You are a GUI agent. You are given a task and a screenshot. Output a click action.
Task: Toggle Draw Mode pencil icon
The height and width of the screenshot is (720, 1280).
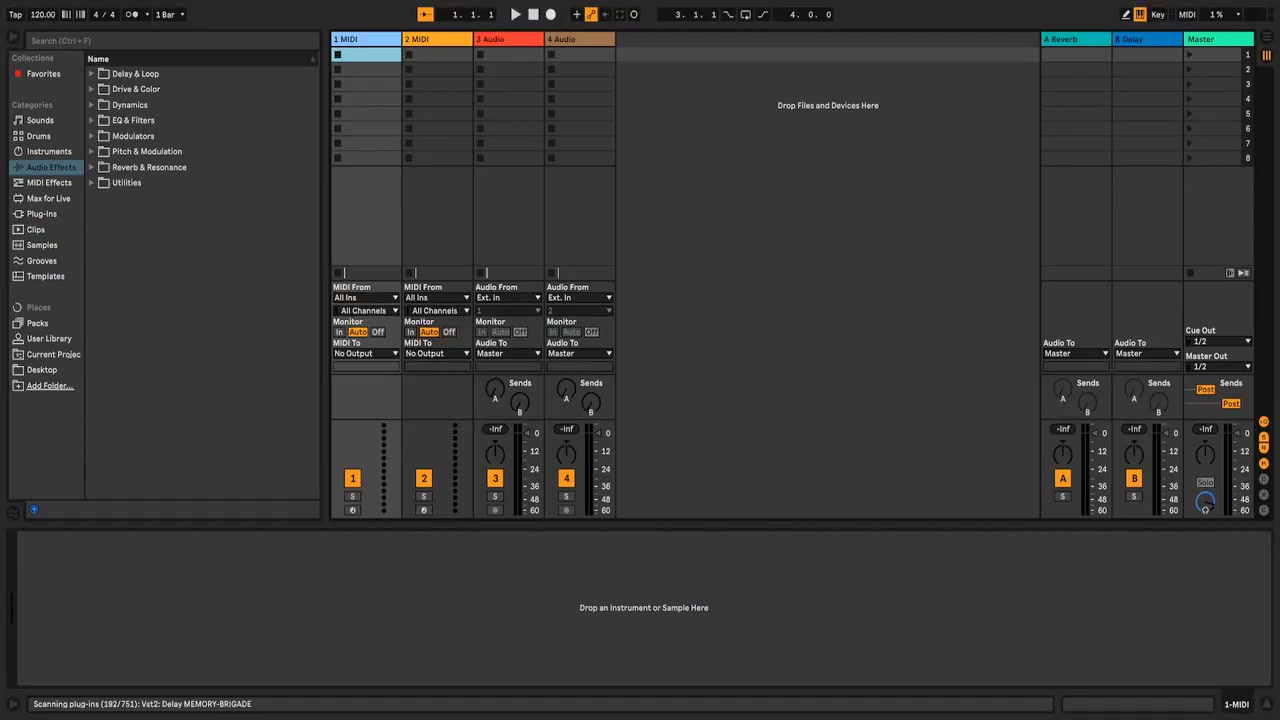pos(1125,14)
